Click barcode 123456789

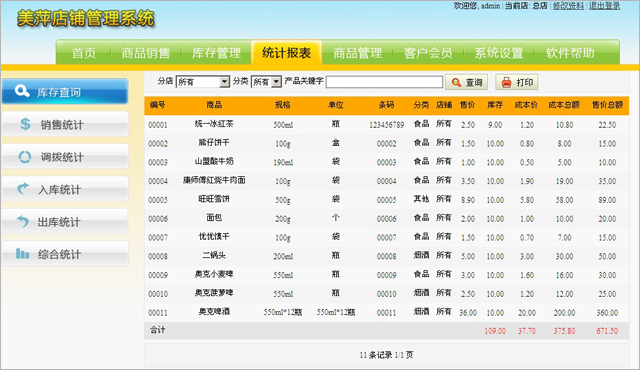coord(387,125)
